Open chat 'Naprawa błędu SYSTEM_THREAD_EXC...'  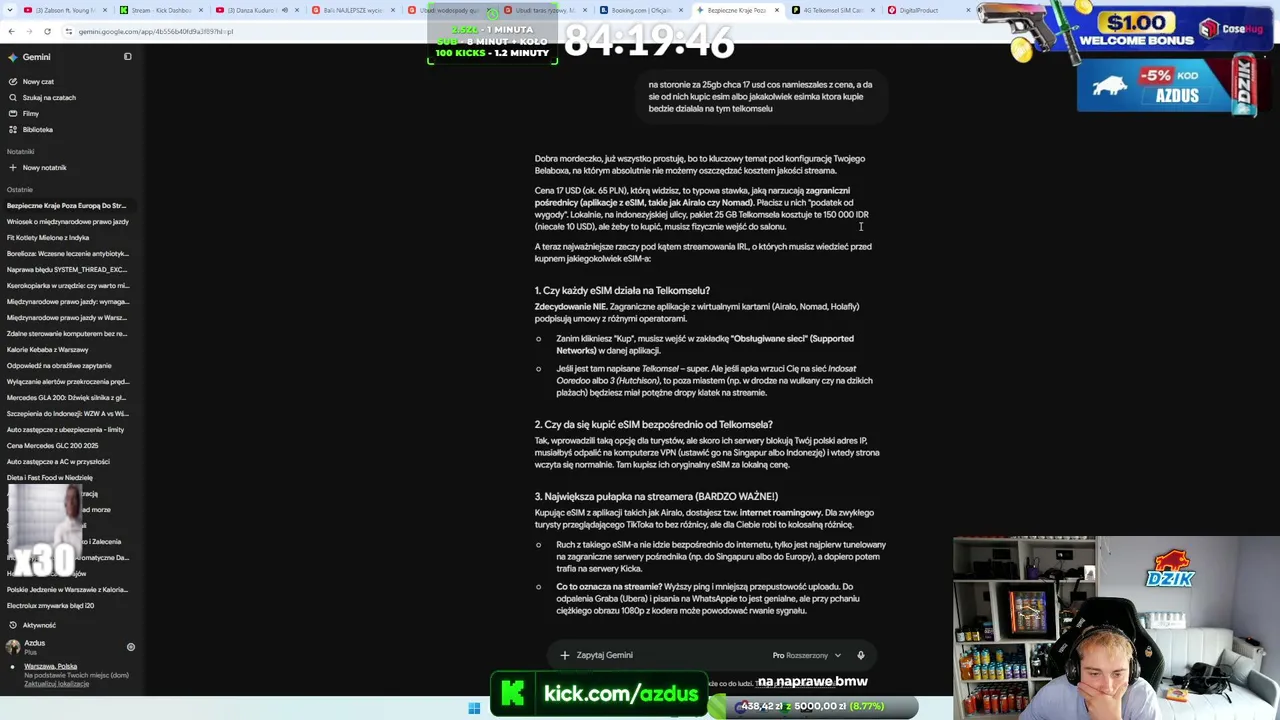[x=67, y=270]
